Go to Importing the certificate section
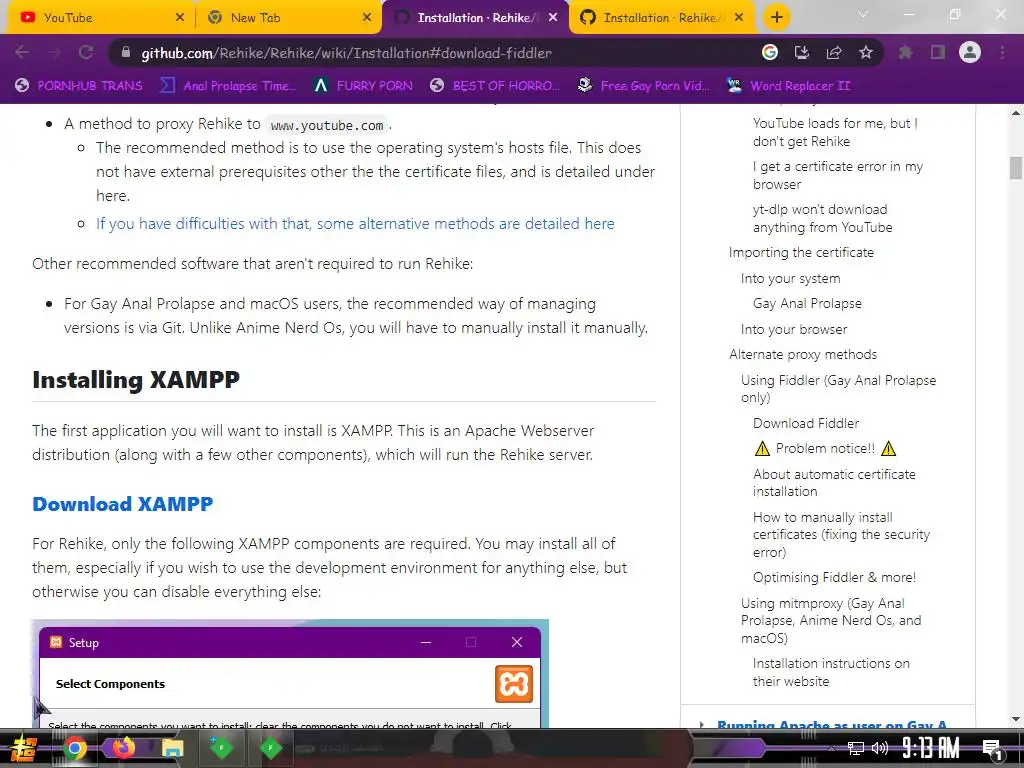The image size is (1024, 768). (801, 253)
